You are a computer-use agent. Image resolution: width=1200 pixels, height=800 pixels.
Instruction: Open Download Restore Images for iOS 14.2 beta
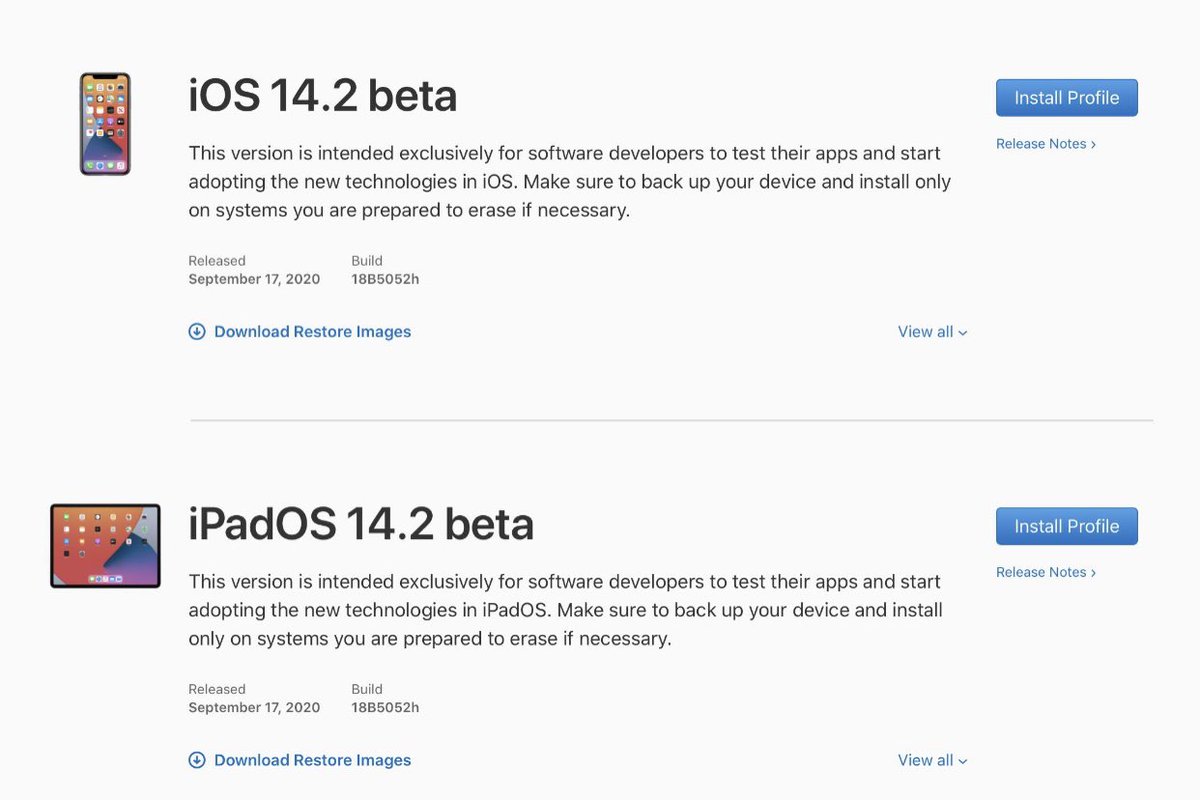pos(312,331)
